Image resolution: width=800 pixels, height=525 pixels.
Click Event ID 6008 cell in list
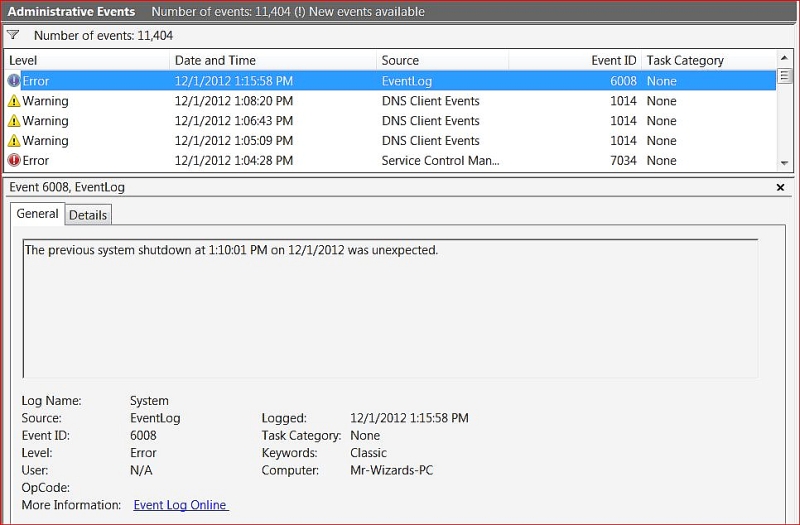[623, 81]
